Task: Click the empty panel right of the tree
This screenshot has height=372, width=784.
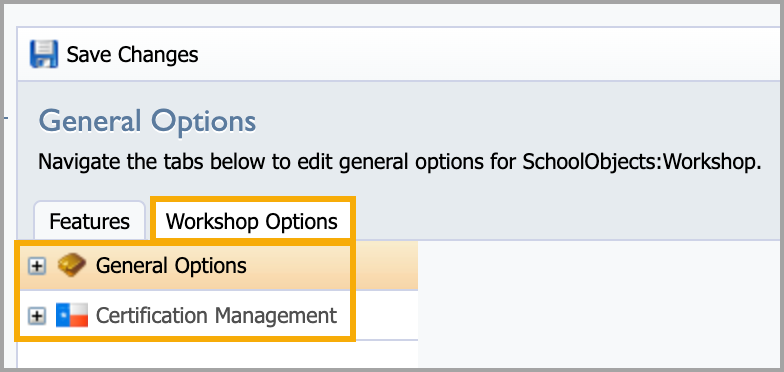Action: 598,305
